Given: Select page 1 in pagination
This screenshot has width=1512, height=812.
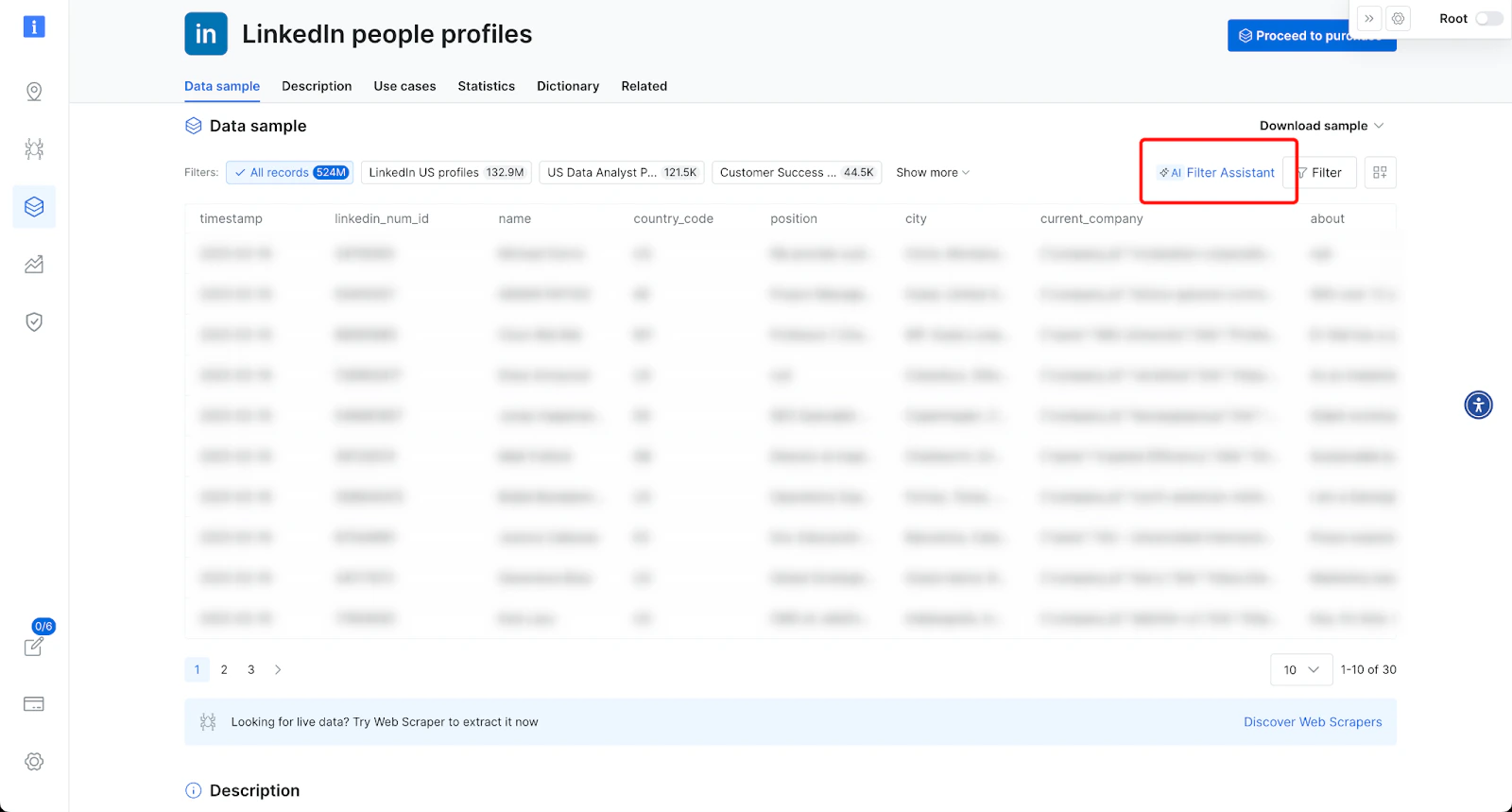Looking at the screenshot, I should point(197,669).
